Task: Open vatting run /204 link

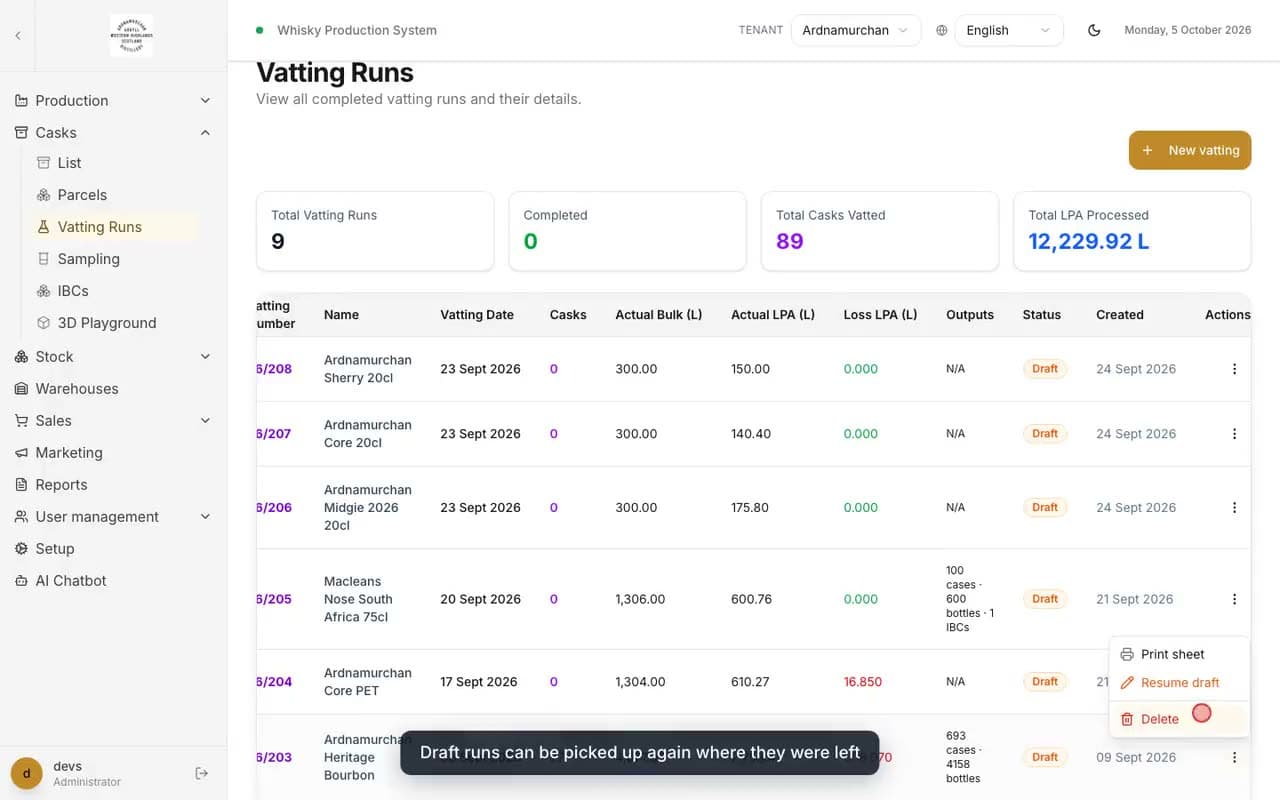Action: point(274,682)
